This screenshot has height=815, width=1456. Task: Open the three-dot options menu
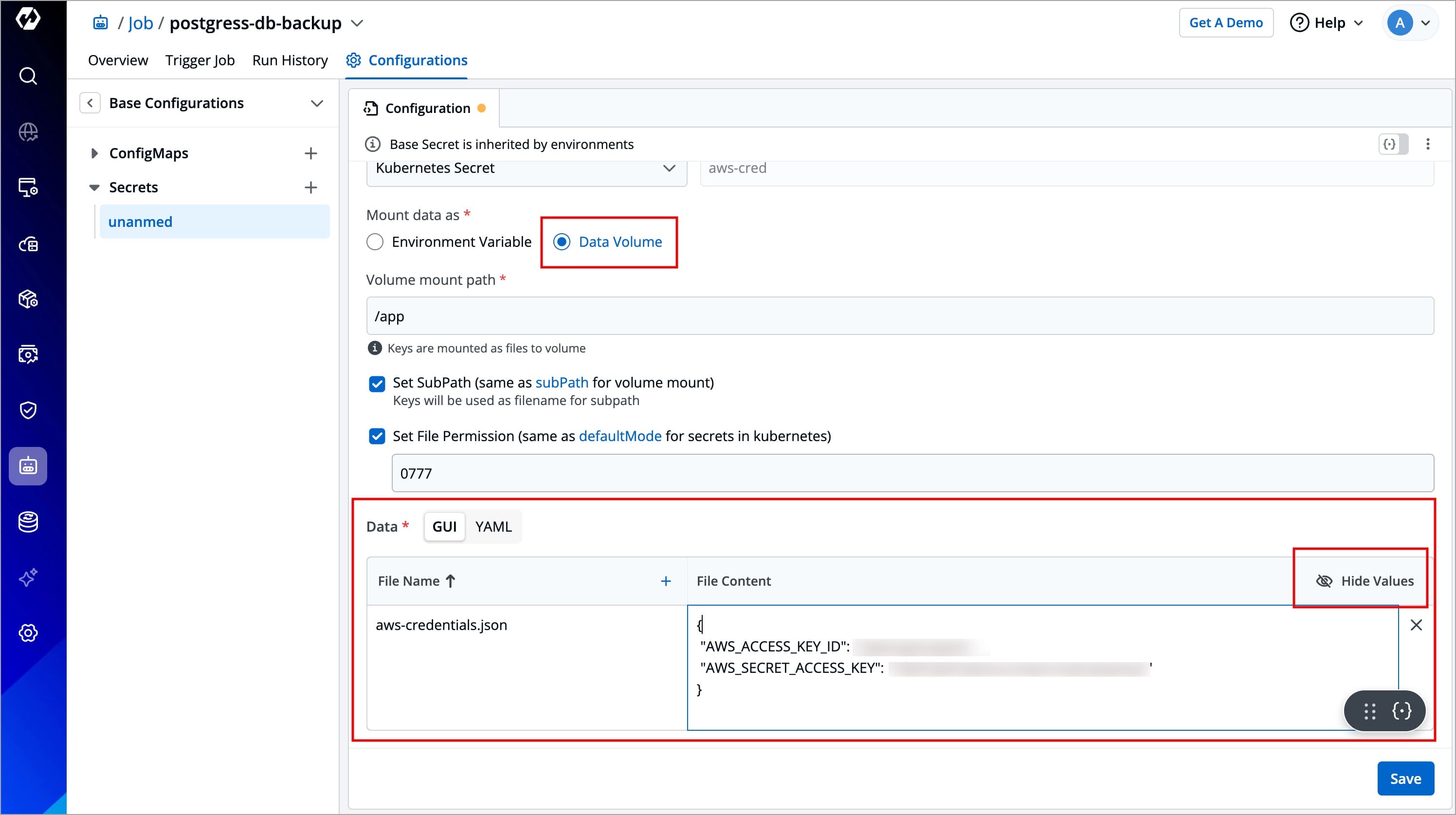click(1428, 144)
